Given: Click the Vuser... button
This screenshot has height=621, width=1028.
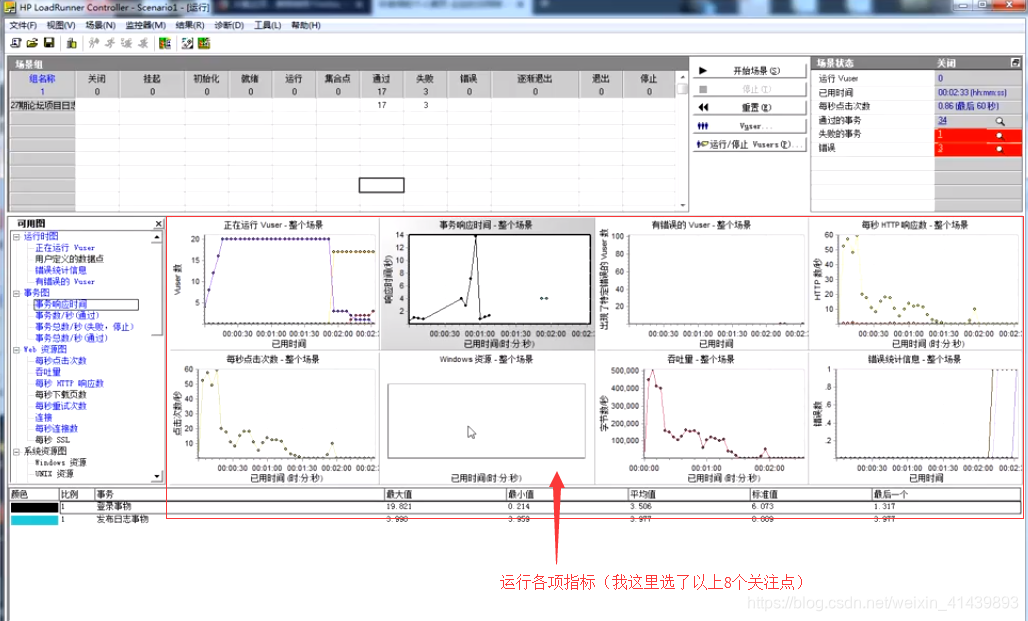Looking at the screenshot, I should click(750, 126).
